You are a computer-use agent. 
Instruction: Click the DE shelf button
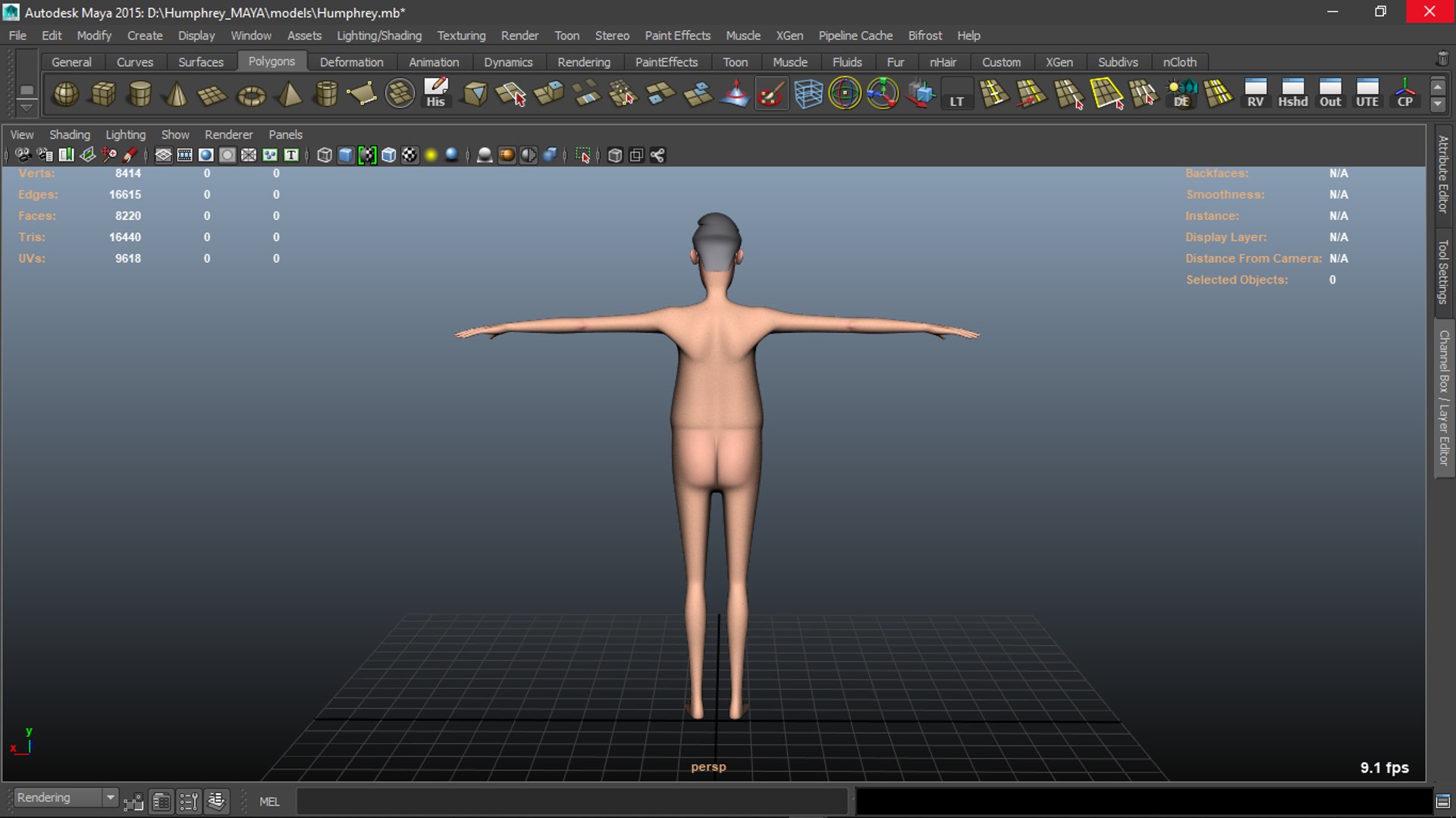pyautogui.click(x=1181, y=94)
